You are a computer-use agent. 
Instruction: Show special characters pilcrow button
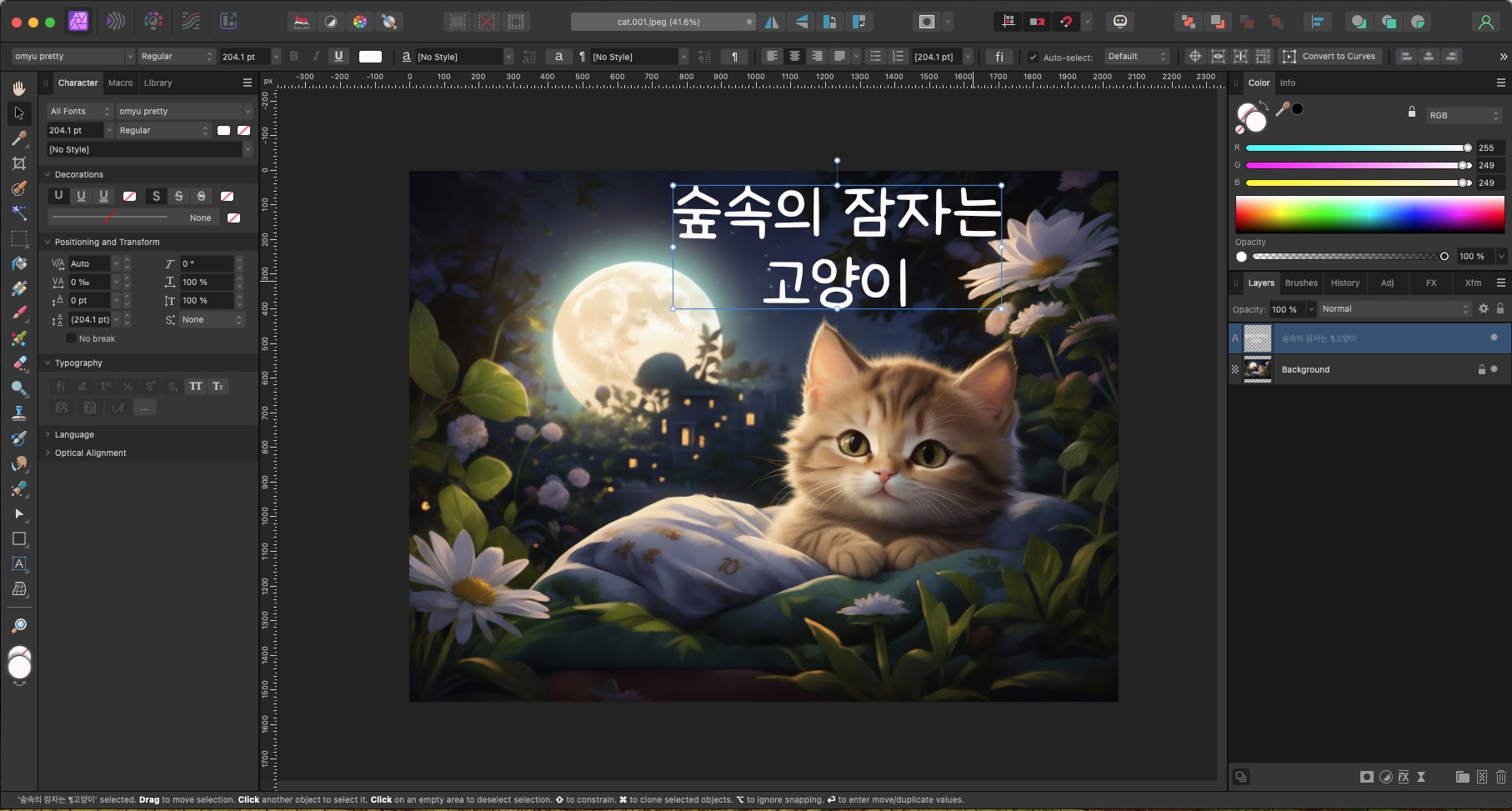click(x=734, y=57)
